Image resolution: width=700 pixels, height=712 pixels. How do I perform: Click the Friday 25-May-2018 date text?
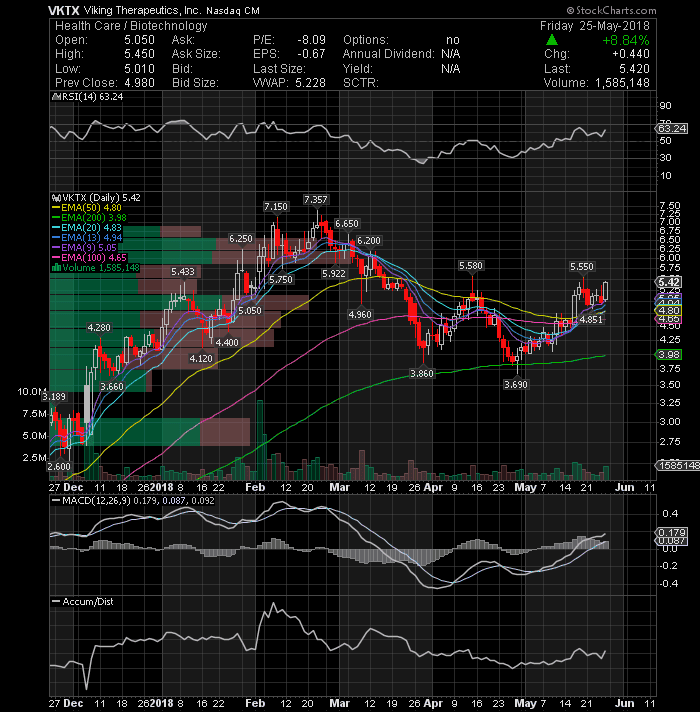(595, 26)
